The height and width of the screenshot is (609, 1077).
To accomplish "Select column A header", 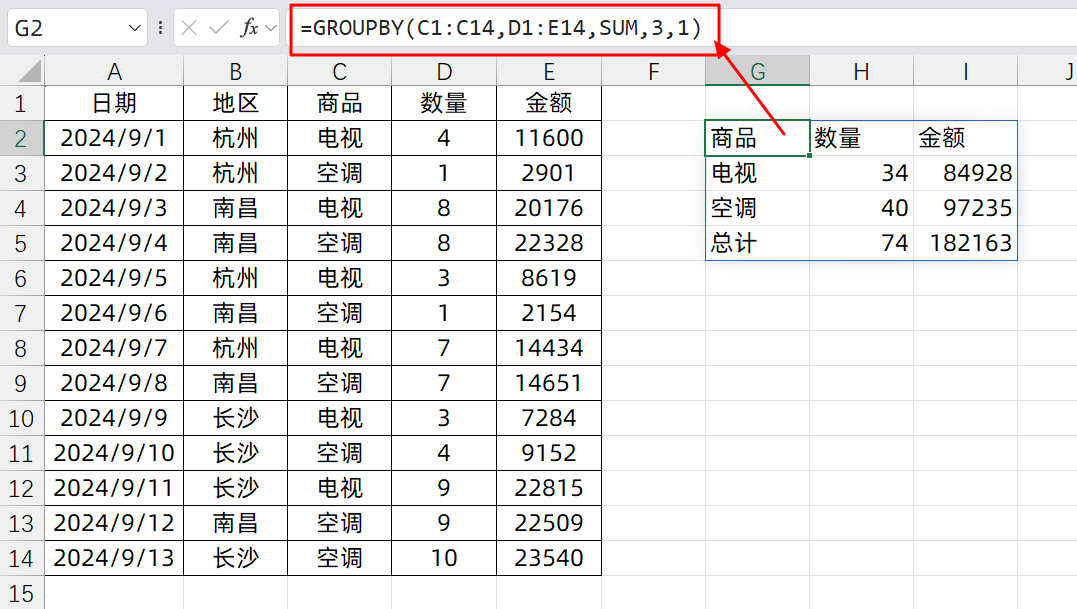I will pyautogui.click(x=114, y=71).
